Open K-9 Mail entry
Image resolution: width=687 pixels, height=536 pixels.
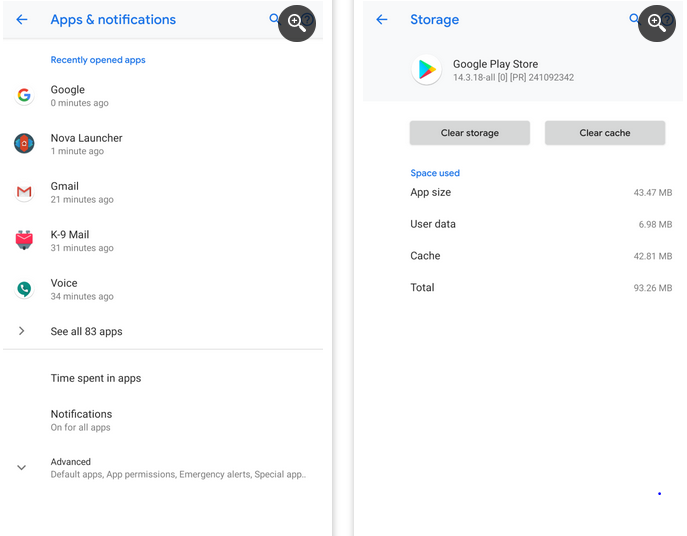[x=163, y=241]
